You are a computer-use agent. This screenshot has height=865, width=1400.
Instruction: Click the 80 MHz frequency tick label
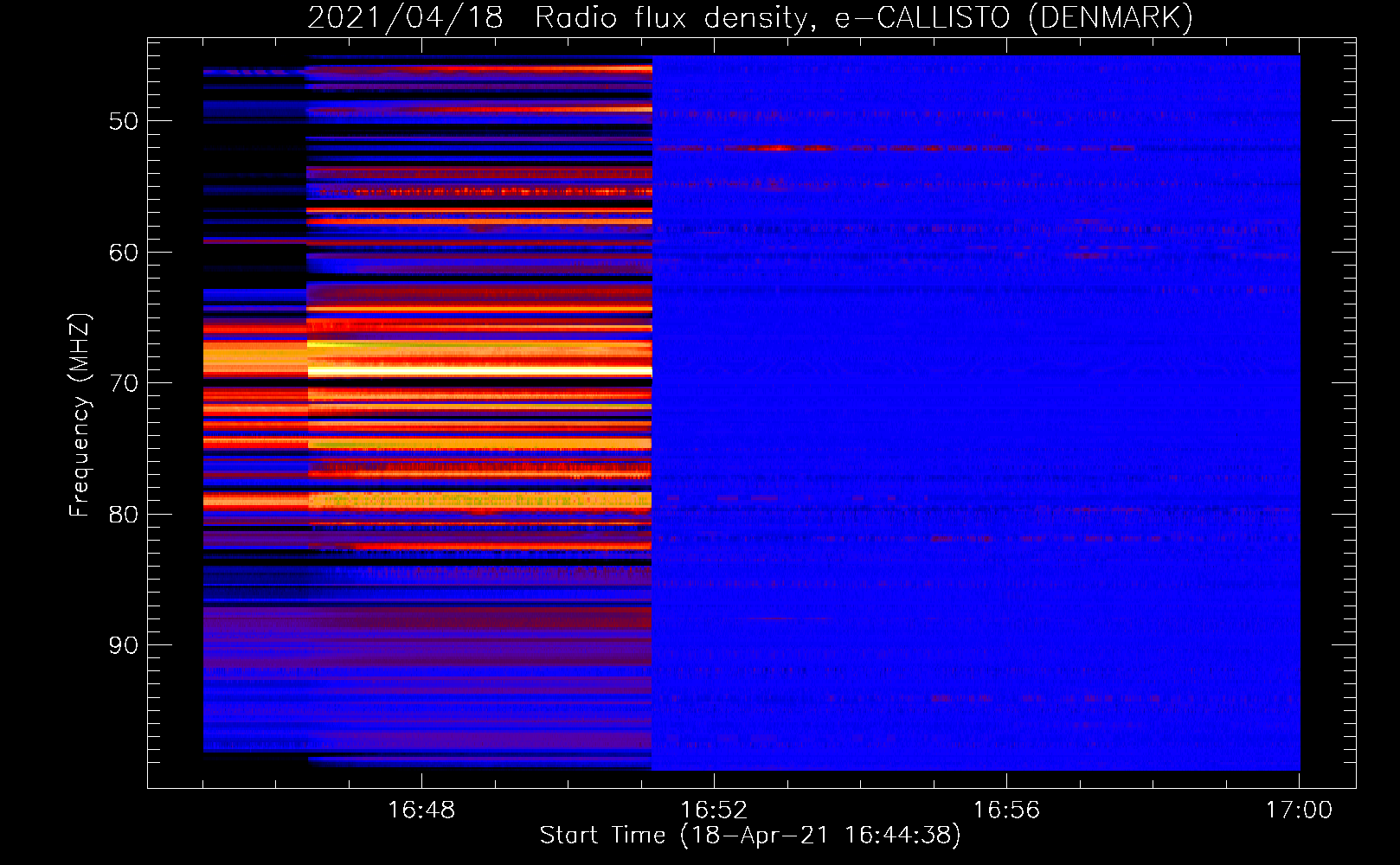click(x=124, y=515)
